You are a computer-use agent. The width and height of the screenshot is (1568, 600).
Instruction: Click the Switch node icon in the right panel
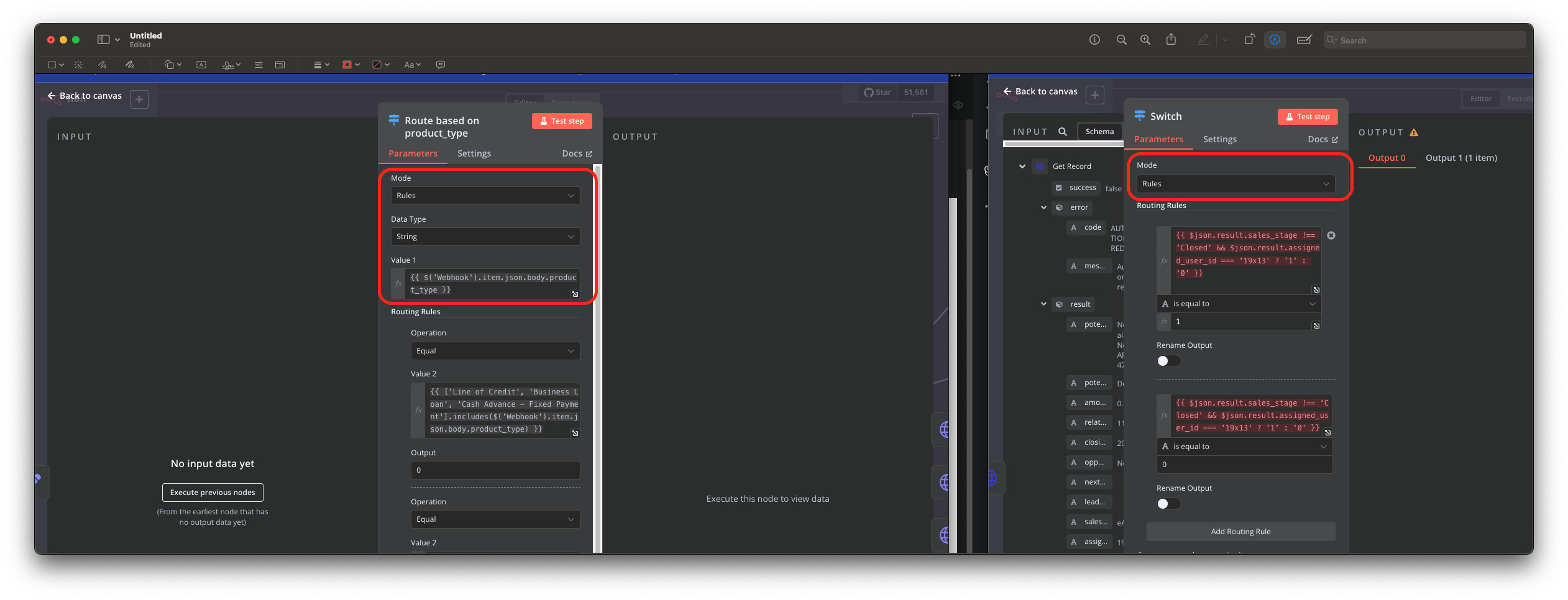(x=1140, y=116)
